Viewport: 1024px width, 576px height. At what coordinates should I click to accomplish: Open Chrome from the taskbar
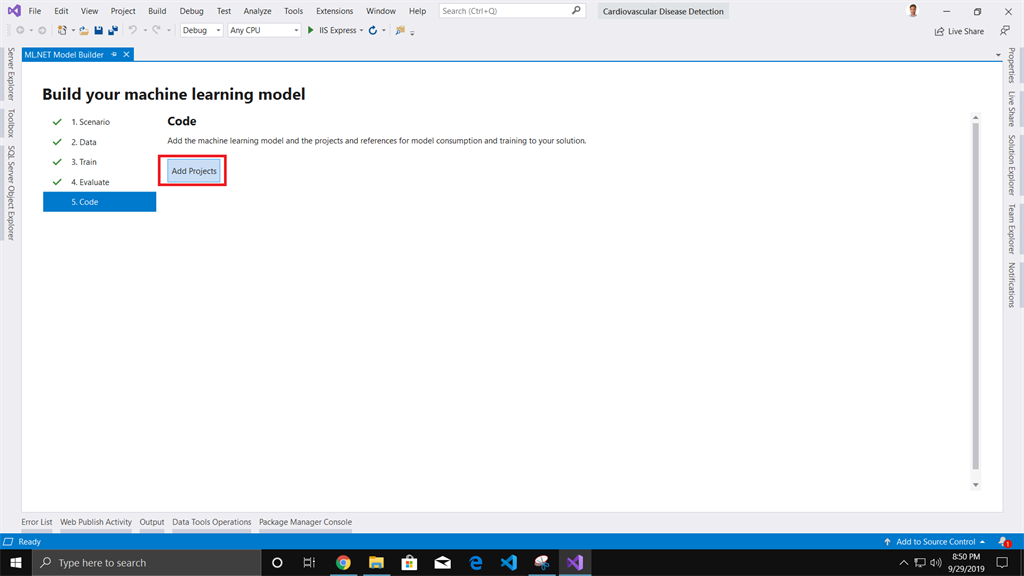pos(343,562)
